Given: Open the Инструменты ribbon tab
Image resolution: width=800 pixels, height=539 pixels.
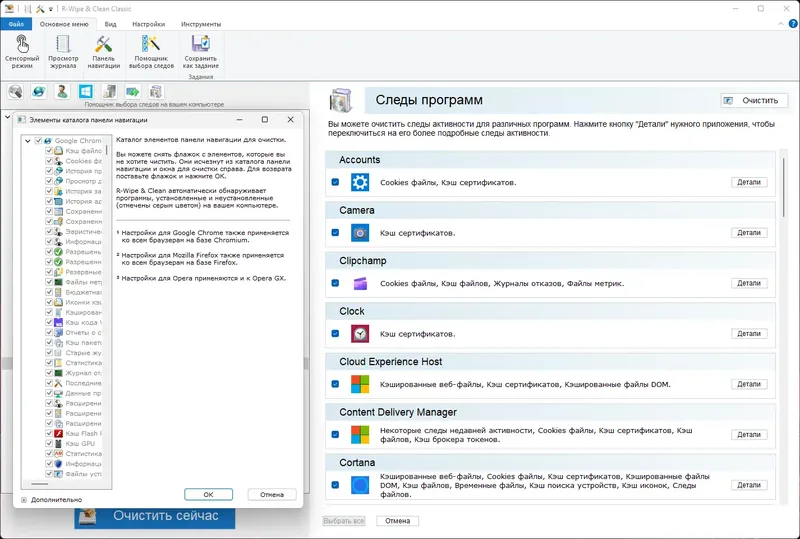Looking at the screenshot, I should point(201,24).
